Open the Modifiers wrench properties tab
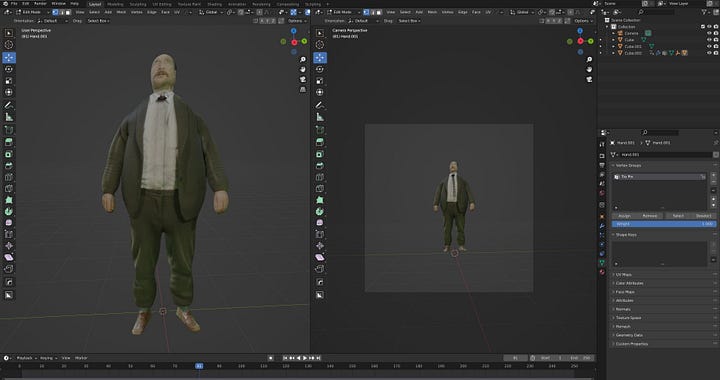 602,226
